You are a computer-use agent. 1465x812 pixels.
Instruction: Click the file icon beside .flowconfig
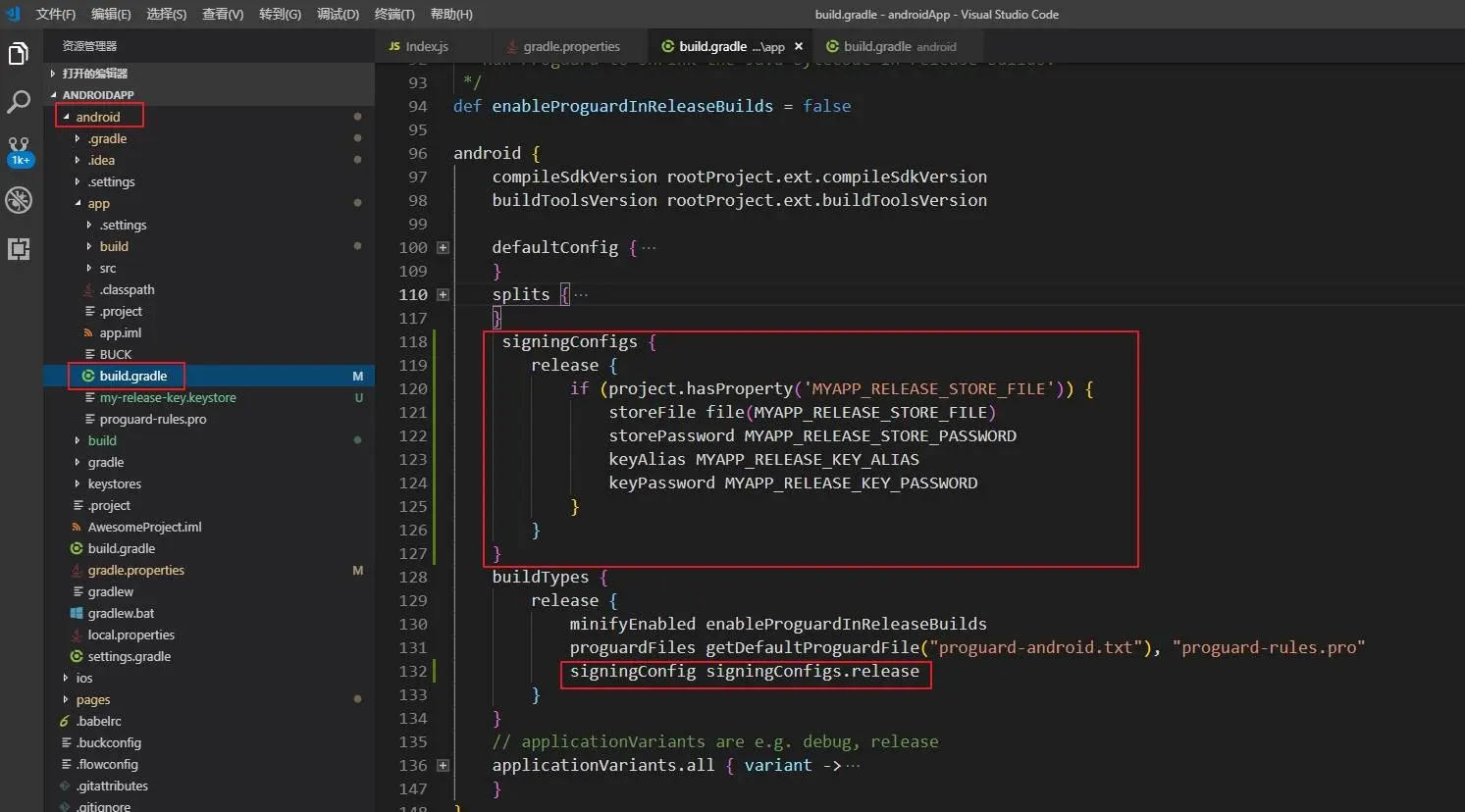tap(65, 764)
